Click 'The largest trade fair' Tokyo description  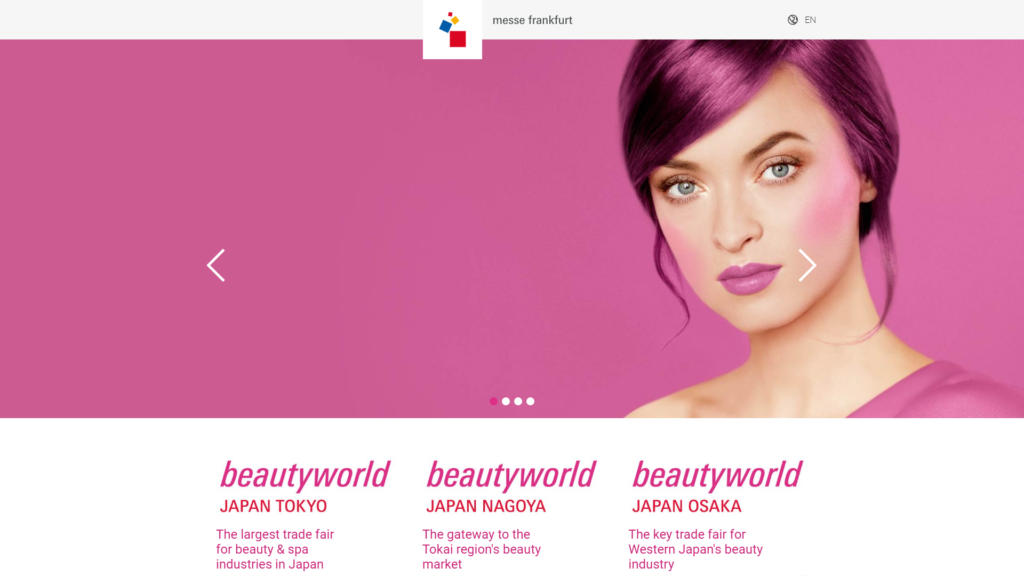(275, 549)
